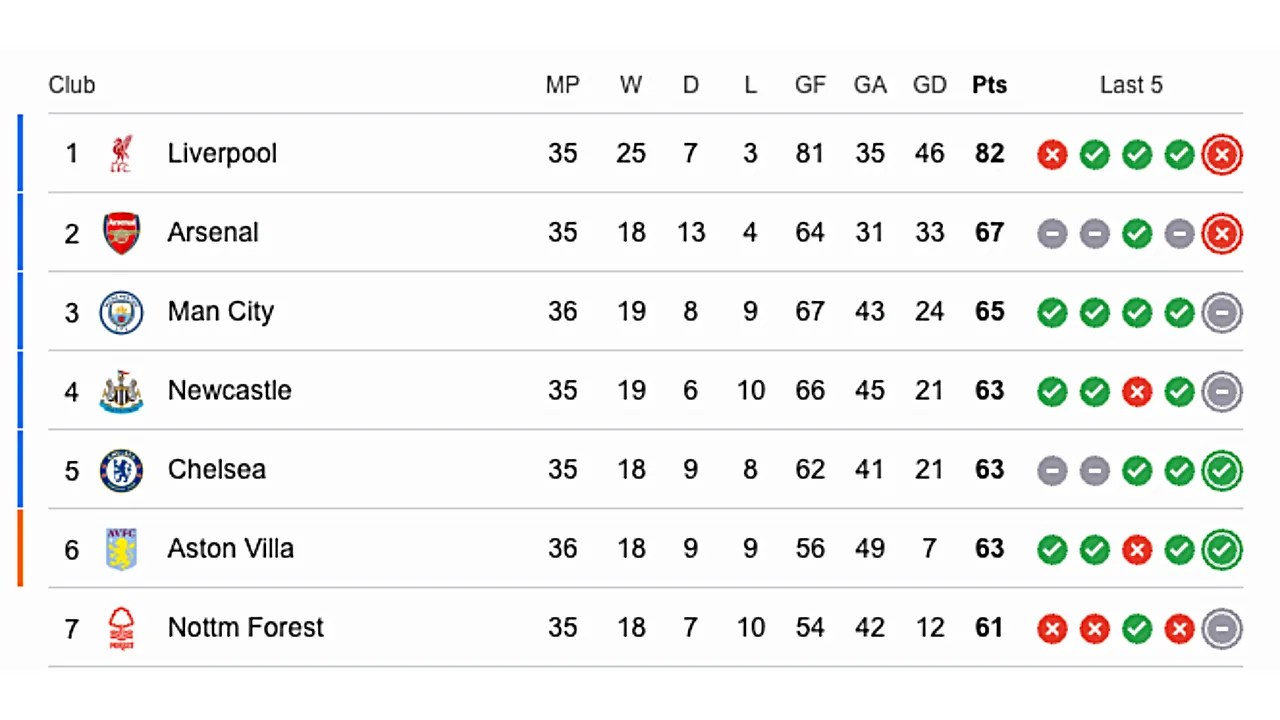Click the Pts column header
Image resolution: width=1280 pixels, height=720 pixels.
(989, 85)
